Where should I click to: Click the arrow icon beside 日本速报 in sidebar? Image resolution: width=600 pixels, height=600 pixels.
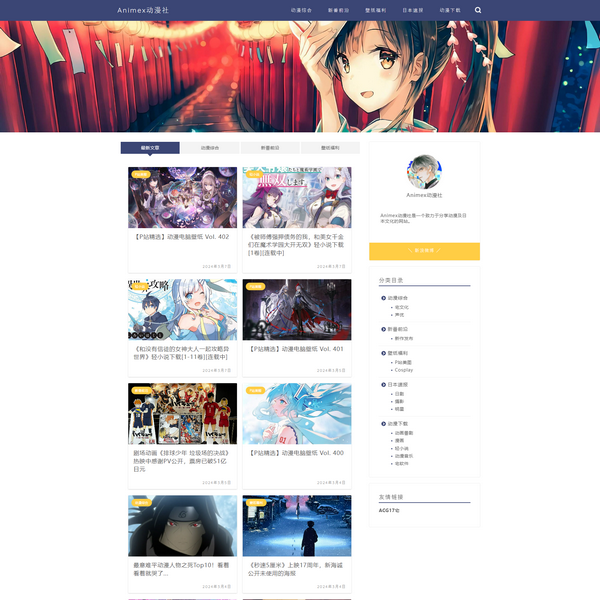coord(383,383)
